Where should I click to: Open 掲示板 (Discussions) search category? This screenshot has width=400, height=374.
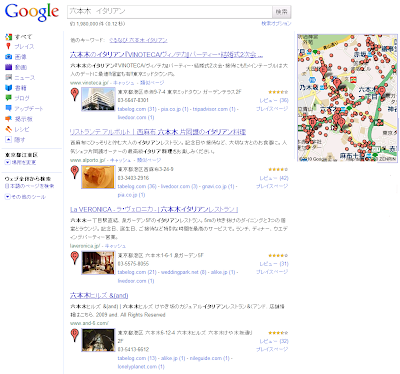pos(23,119)
